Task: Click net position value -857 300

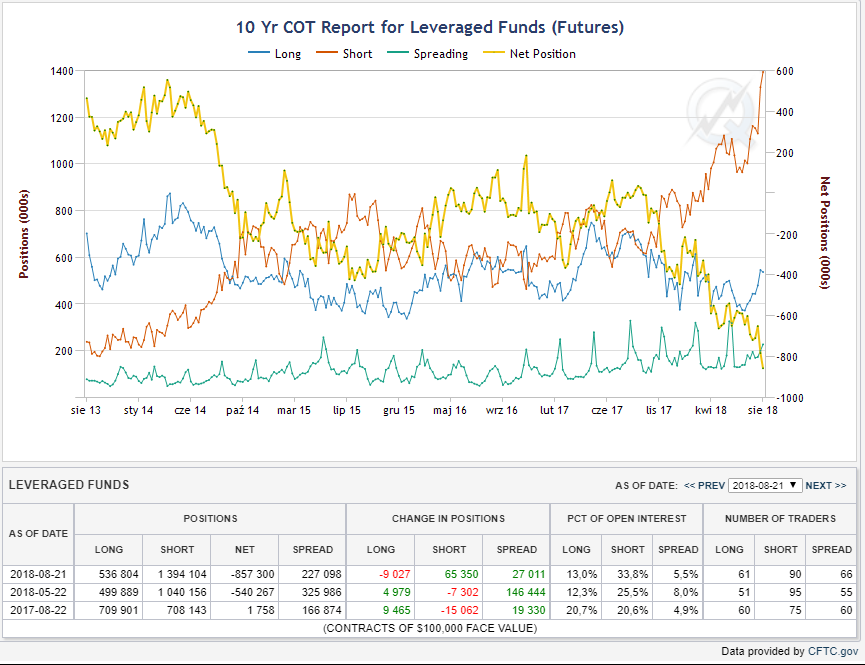Action: point(252,574)
